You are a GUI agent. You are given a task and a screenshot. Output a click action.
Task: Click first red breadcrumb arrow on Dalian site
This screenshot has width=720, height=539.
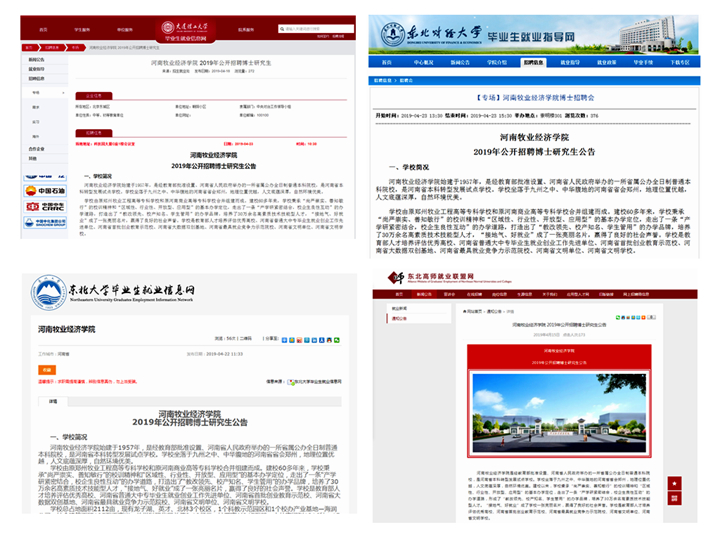point(30,47)
